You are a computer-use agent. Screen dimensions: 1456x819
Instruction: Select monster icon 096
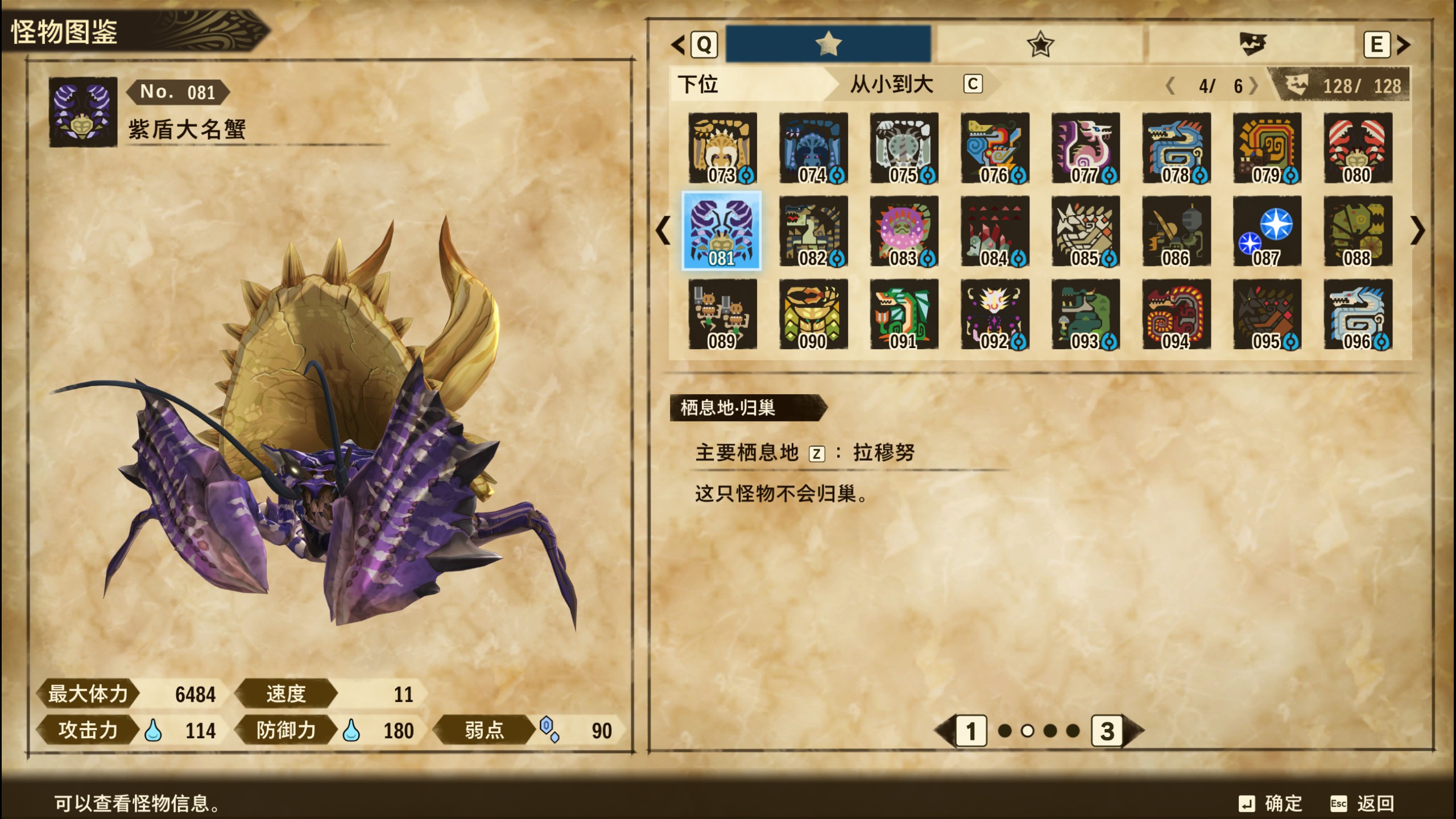(1358, 314)
